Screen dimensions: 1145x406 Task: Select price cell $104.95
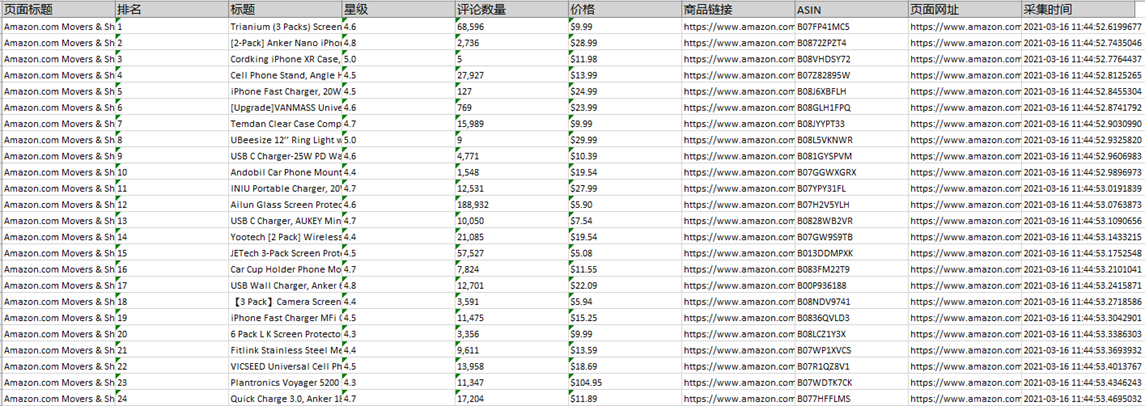[624, 382]
